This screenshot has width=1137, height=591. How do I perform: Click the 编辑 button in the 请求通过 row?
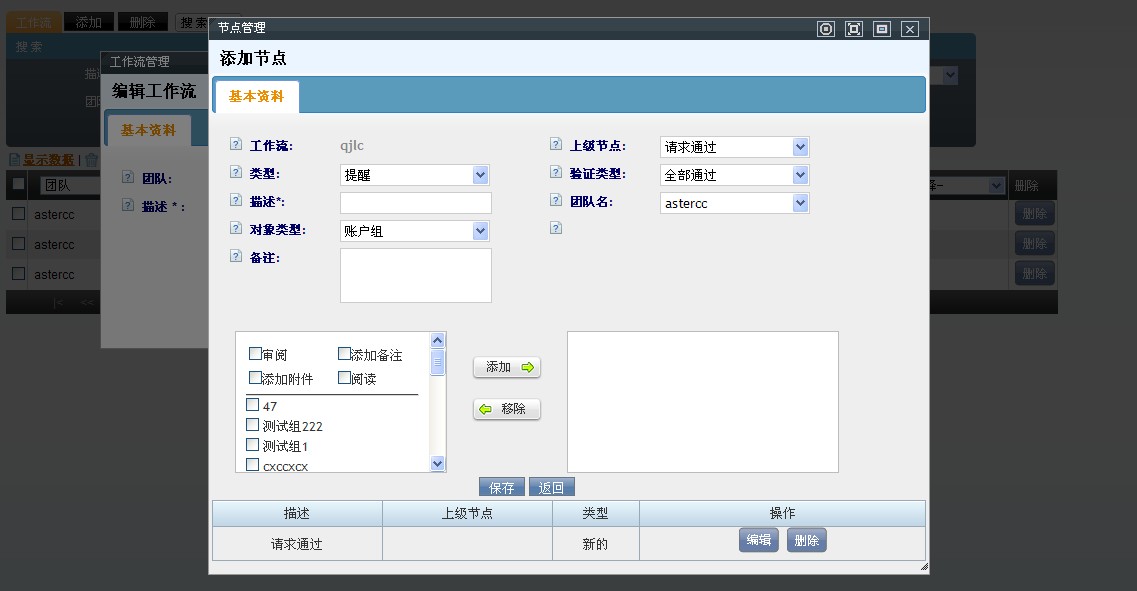coord(758,540)
